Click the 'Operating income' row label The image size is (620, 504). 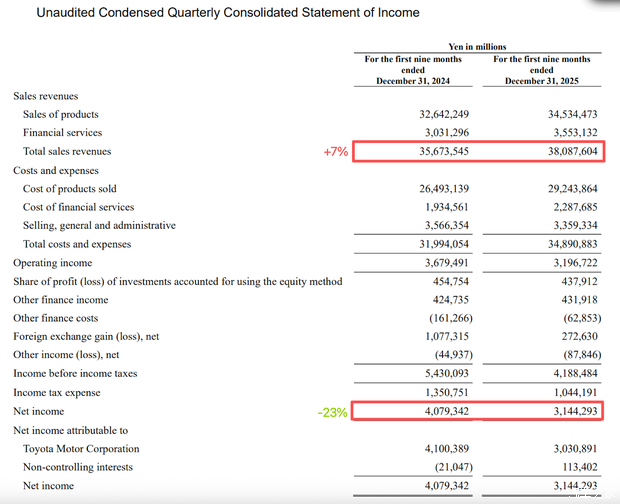(x=52, y=263)
